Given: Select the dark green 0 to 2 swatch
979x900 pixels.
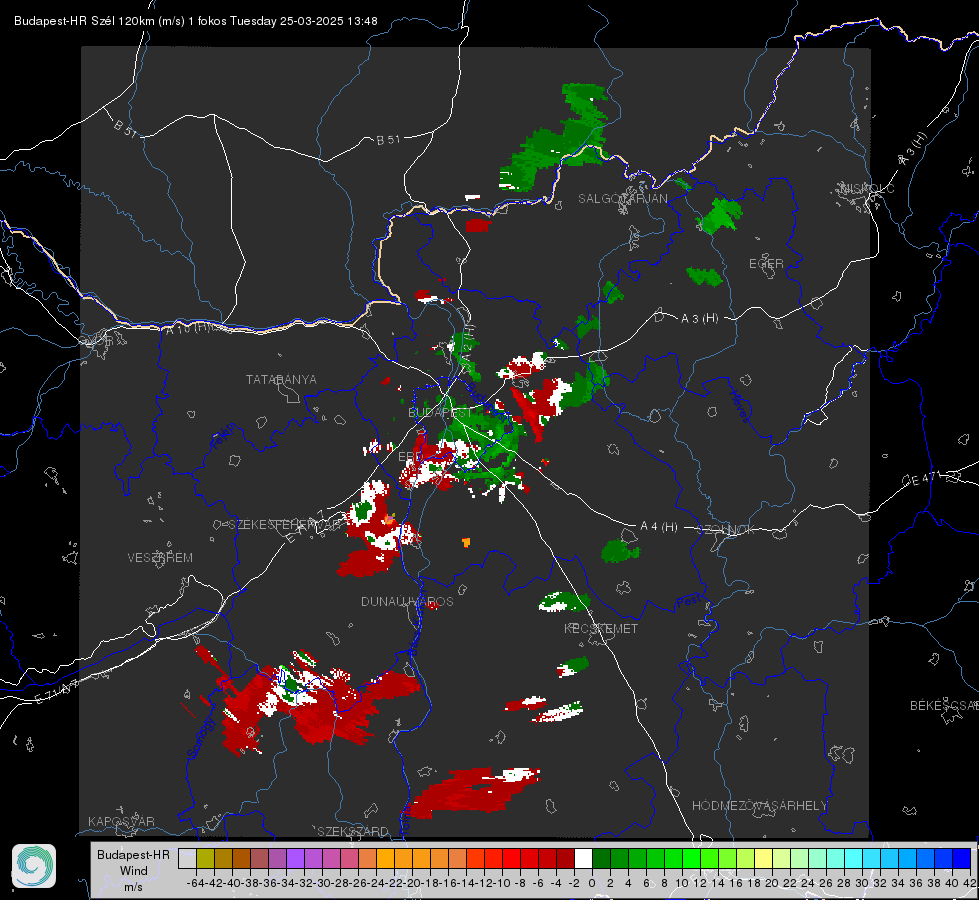Looking at the screenshot, I should point(601,858).
